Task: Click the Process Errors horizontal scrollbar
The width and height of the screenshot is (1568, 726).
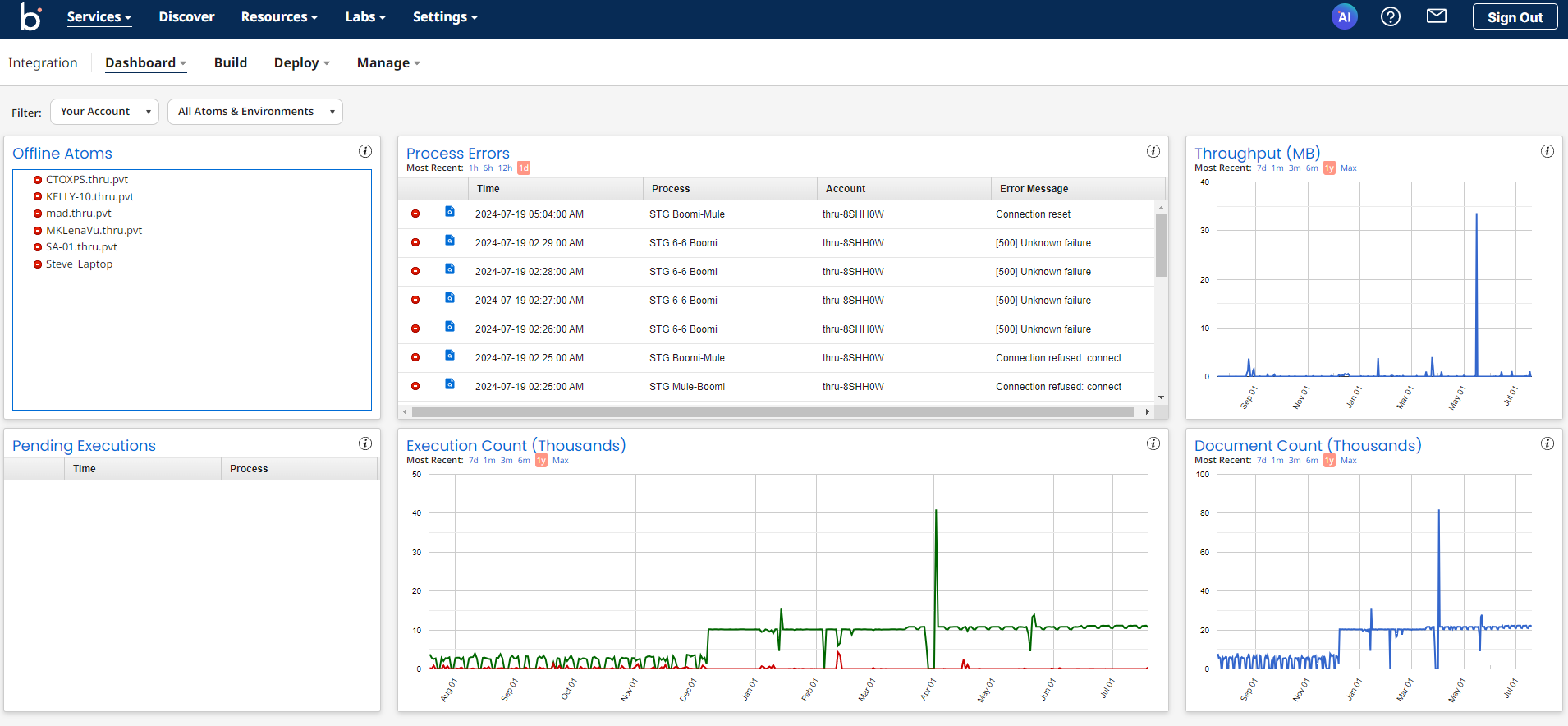Action: click(772, 411)
